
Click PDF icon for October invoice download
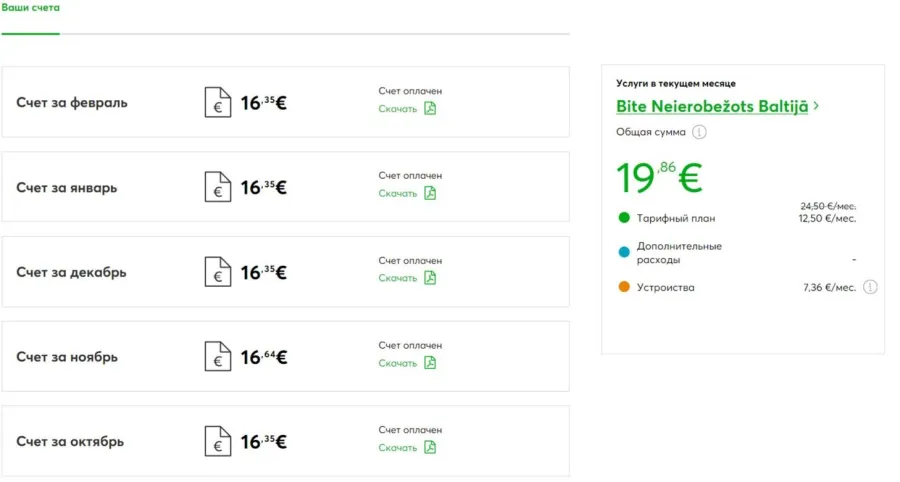click(x=430, y=447)
